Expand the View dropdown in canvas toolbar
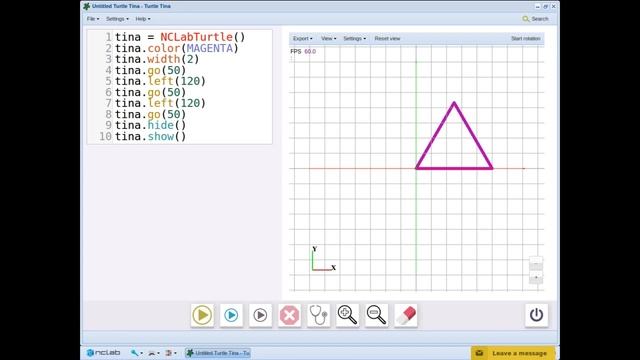The image size is (640, 360). (329, 38)
